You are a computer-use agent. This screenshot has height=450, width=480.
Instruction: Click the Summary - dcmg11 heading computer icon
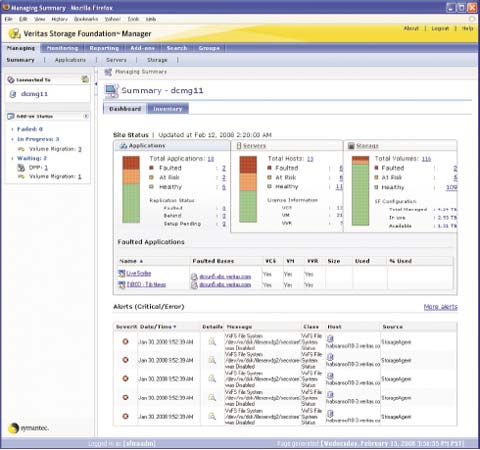pos(111,91)
